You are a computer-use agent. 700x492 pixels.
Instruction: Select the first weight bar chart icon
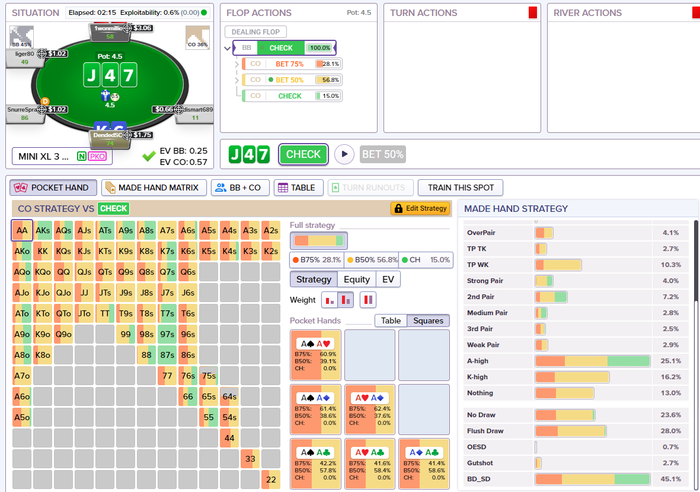coord(329,300)
